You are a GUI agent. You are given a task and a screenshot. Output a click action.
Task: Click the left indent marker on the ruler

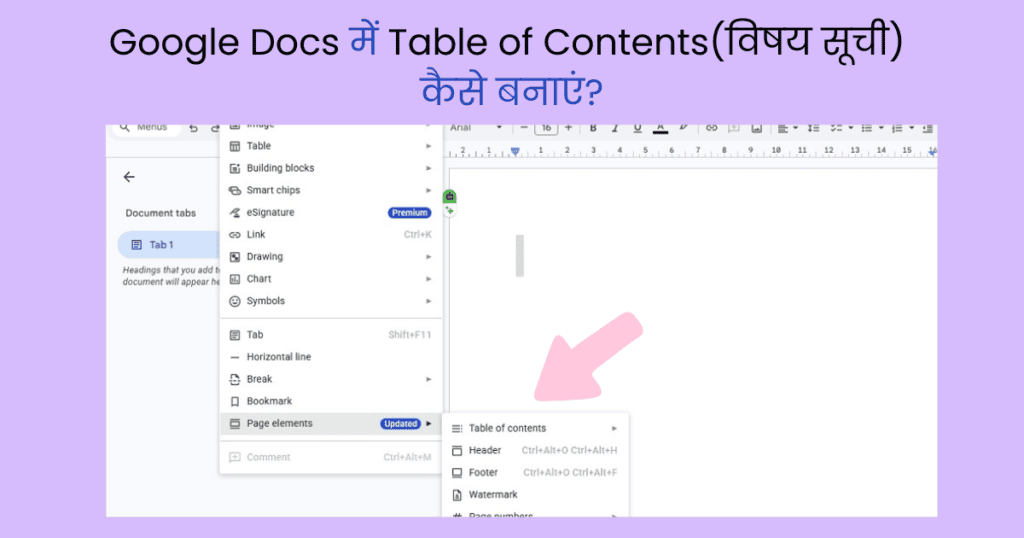pos(515,151)
